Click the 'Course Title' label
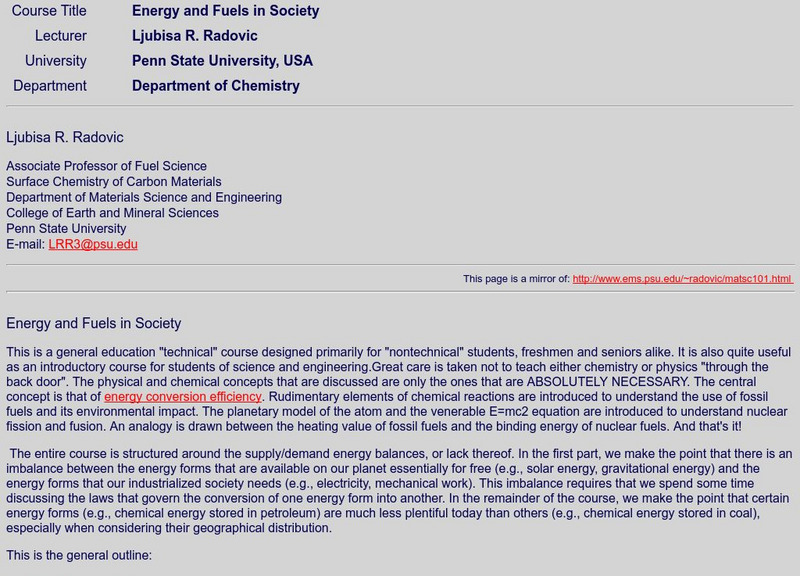 tap(49, 11)
